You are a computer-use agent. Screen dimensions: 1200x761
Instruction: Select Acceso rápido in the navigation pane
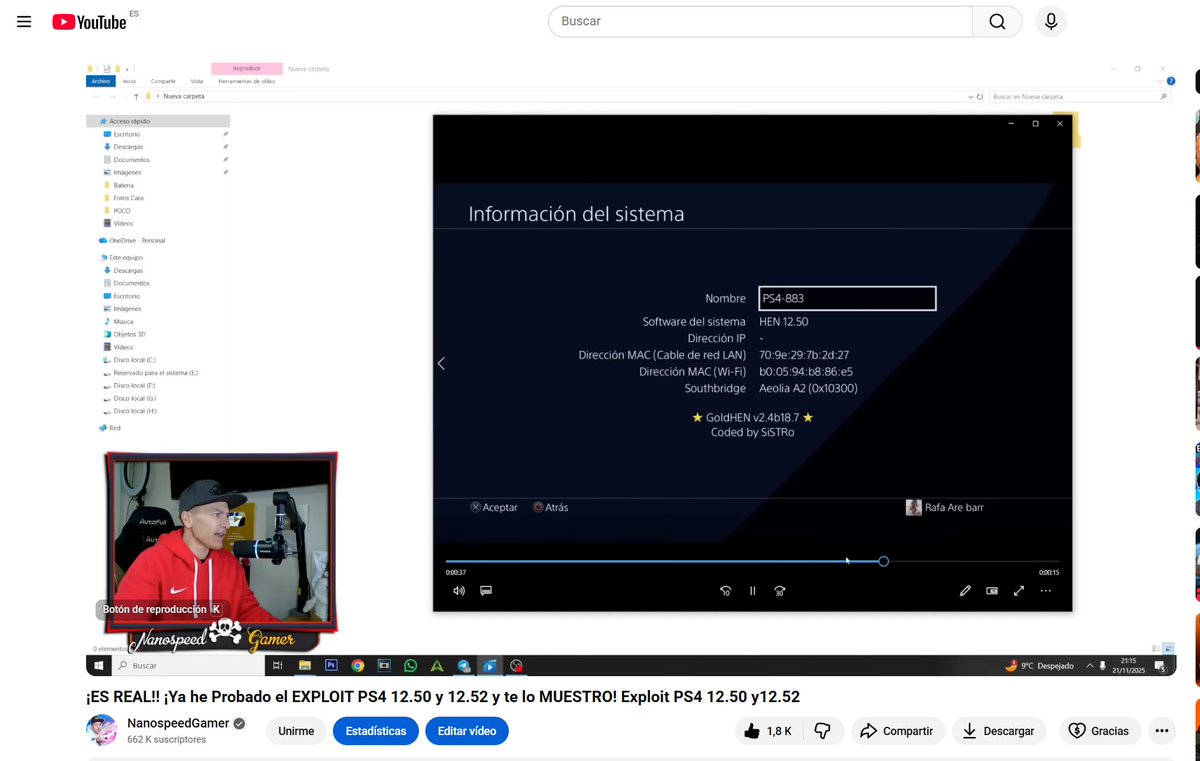tap(129, 121)
